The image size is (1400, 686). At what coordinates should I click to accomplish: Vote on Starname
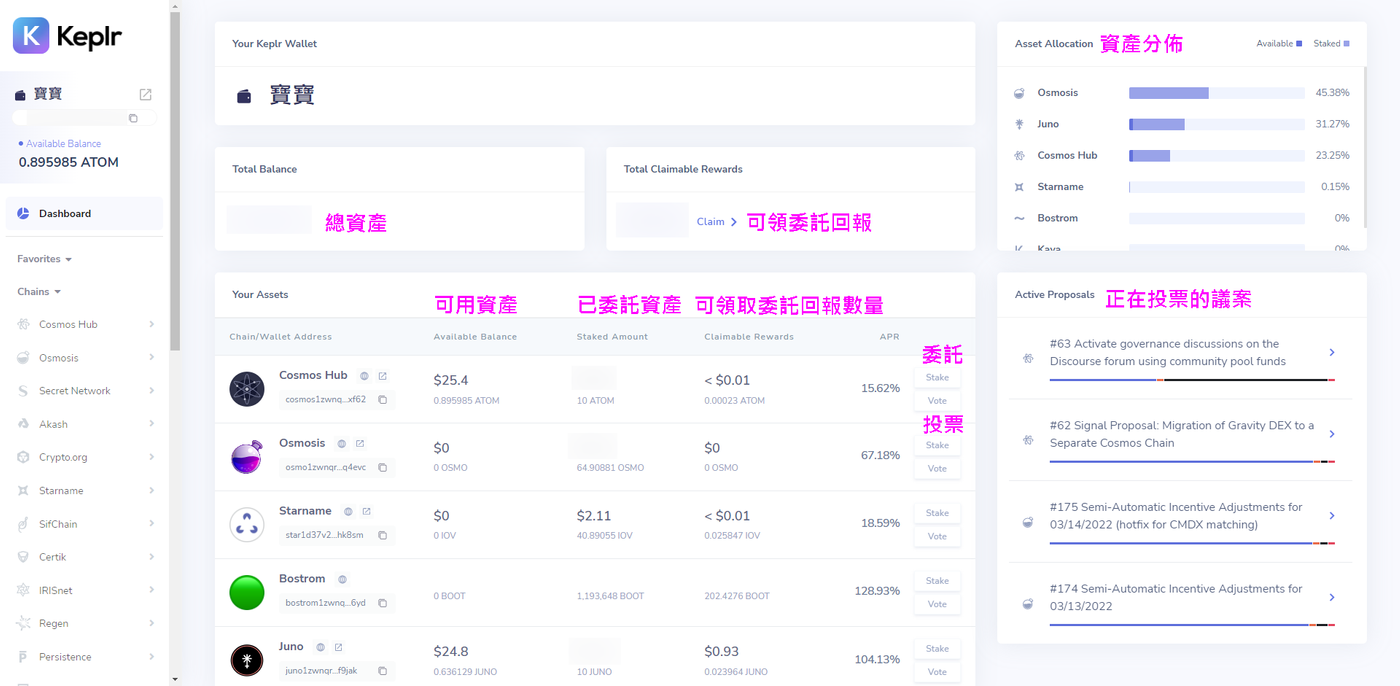(x=937, y=537)
